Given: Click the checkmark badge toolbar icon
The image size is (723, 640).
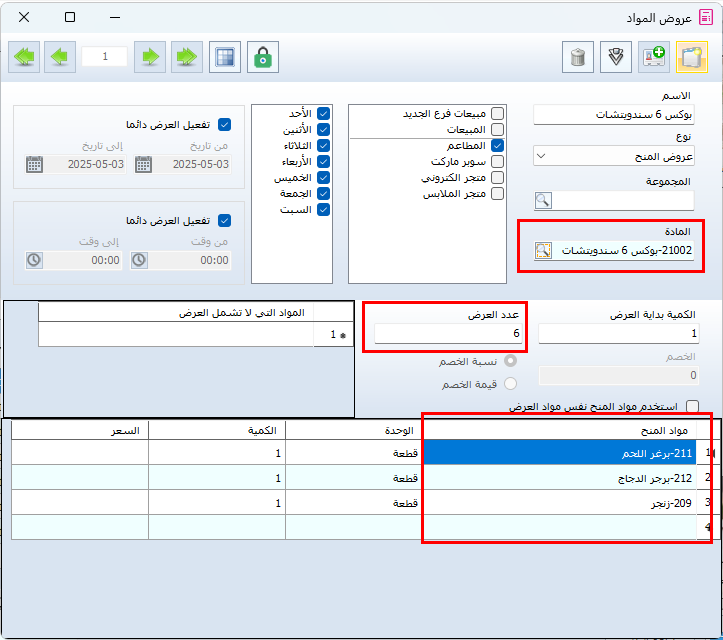Looking at the screenshot, I should [x=616, y=57].
